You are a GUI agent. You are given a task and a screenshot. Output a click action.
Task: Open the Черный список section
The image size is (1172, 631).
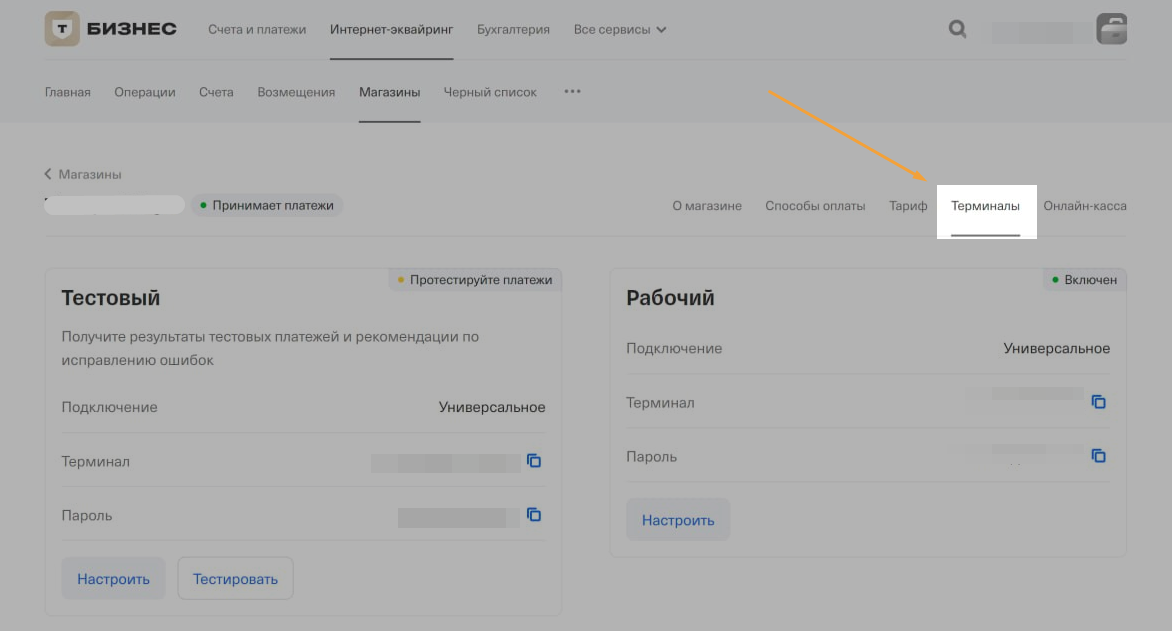tap(490, 91)
